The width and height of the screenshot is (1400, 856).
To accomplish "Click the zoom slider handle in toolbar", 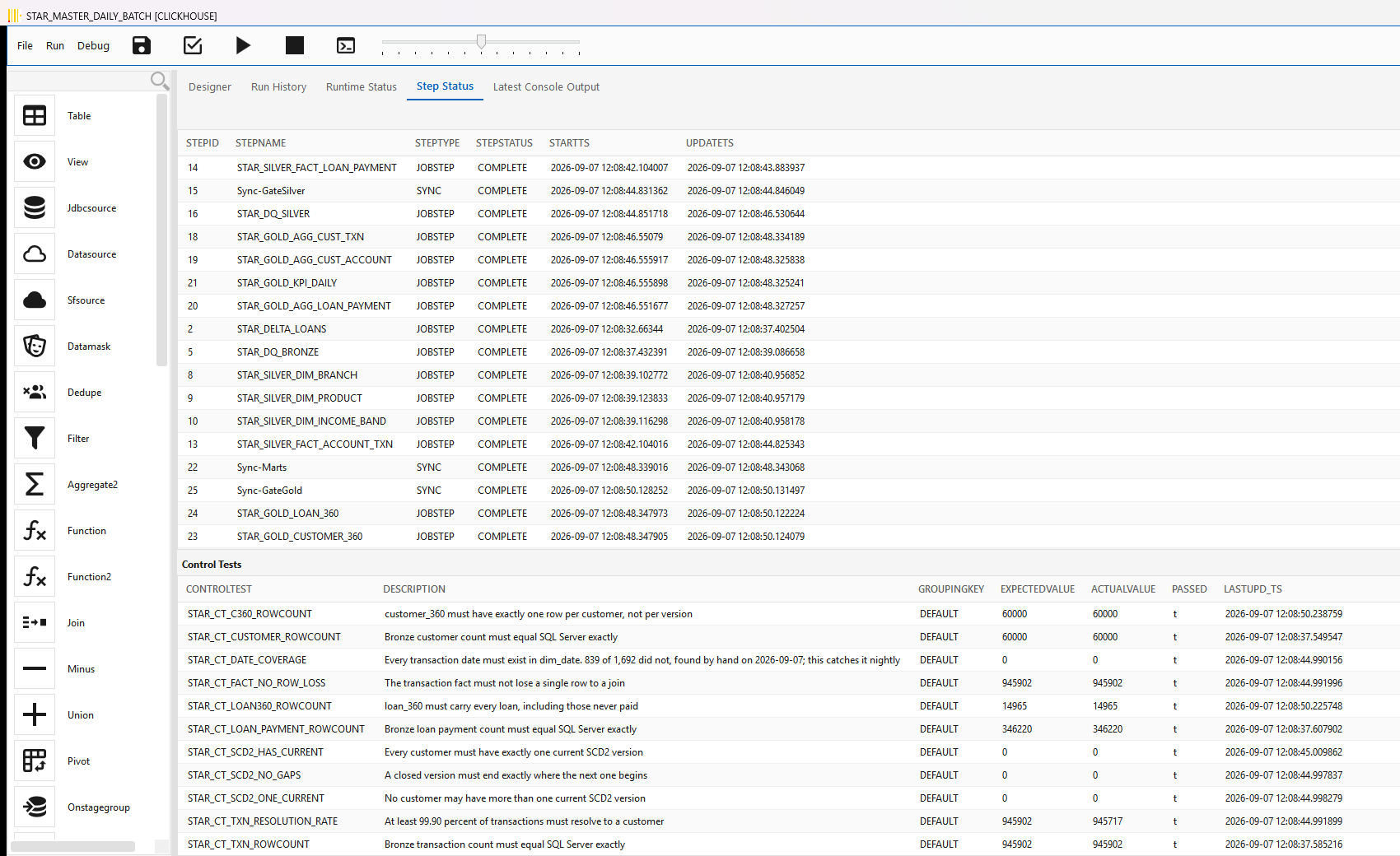I will tap(481, 41).
